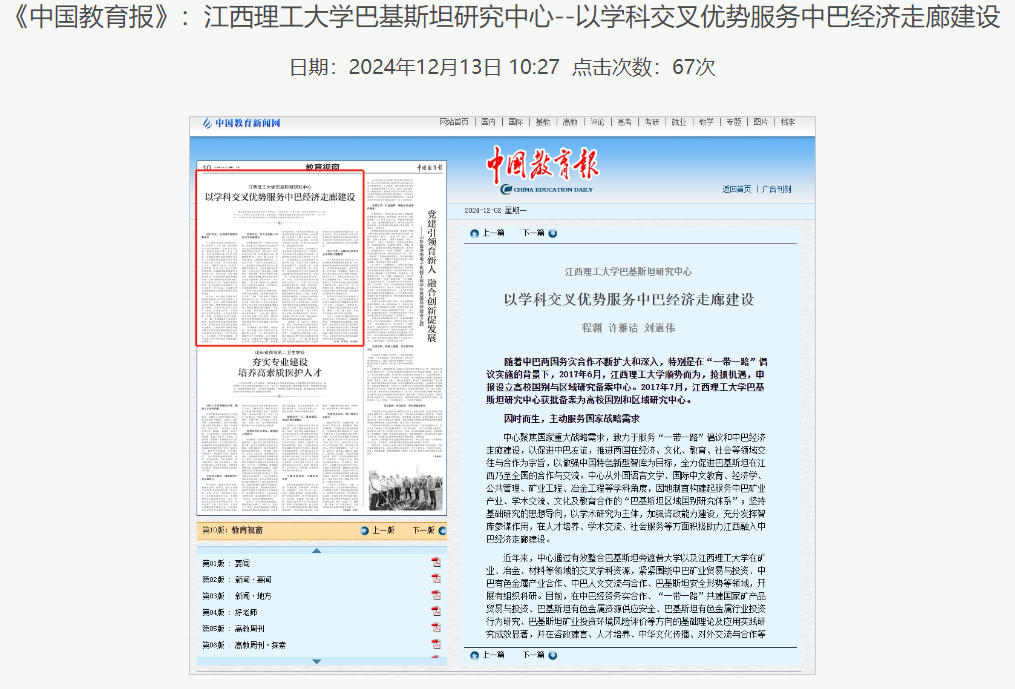The image size is (1015, 689).
Task: Open the PDF icon for 第02版 新闻·要闻
Action: click(x=436, y=578)
